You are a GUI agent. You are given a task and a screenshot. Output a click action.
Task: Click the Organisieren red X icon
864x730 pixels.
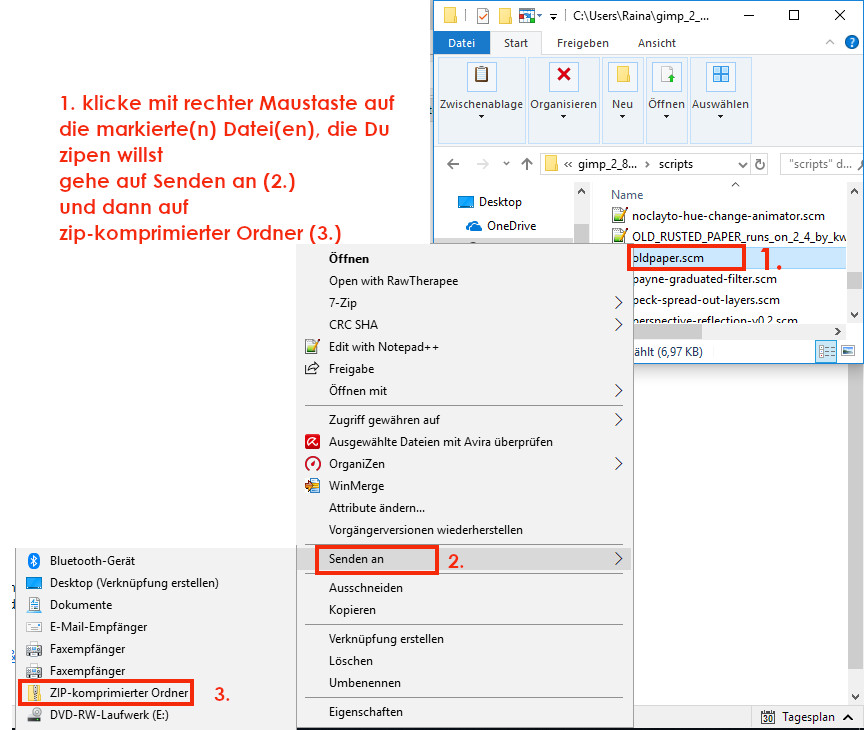[x=564, y=75]
